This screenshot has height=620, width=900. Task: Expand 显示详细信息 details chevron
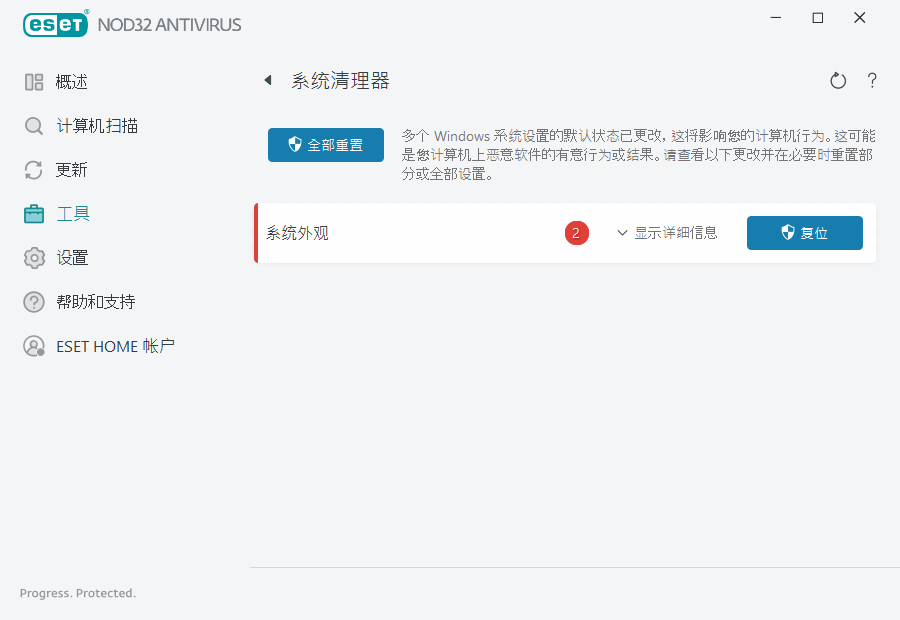tap(622, 233)
